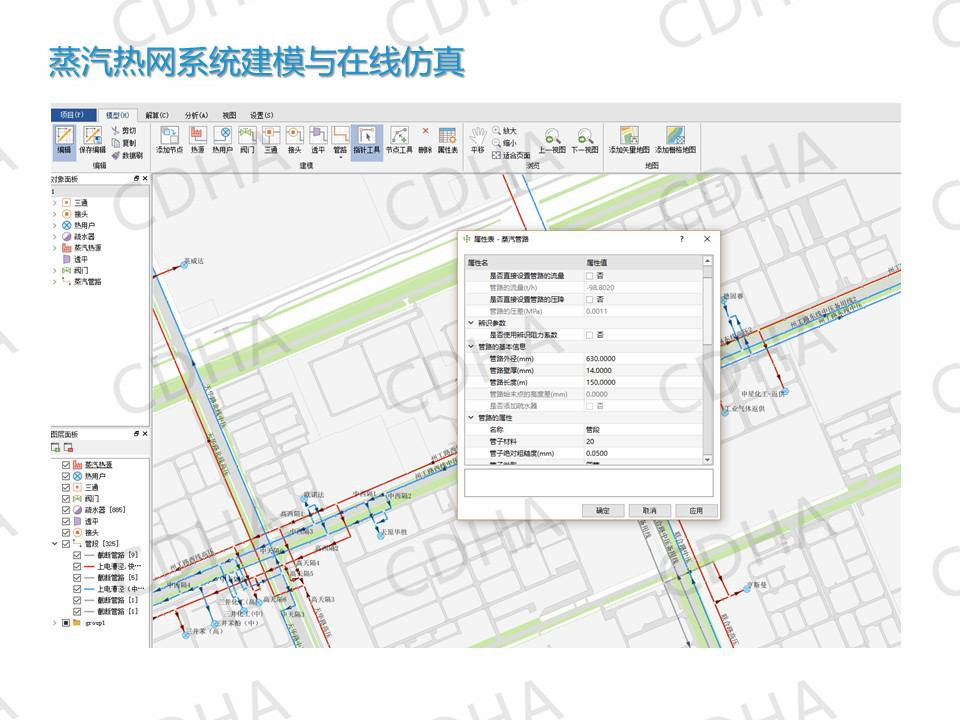
Task: Click the 缩小 zoom out tool
Action: pos(505,143)
